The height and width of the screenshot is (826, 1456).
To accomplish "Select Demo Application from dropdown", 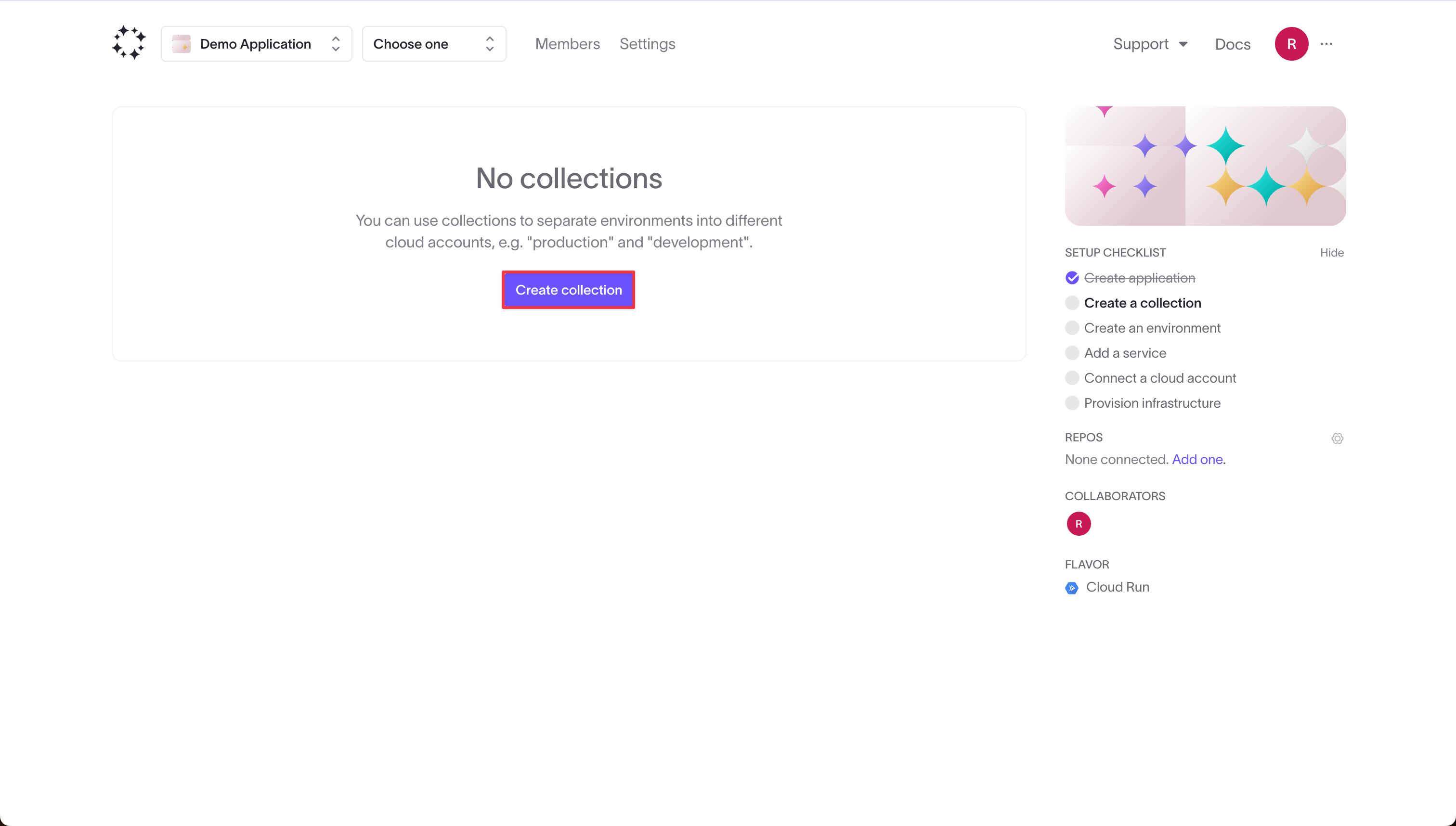I will click(x=255, y=44).
